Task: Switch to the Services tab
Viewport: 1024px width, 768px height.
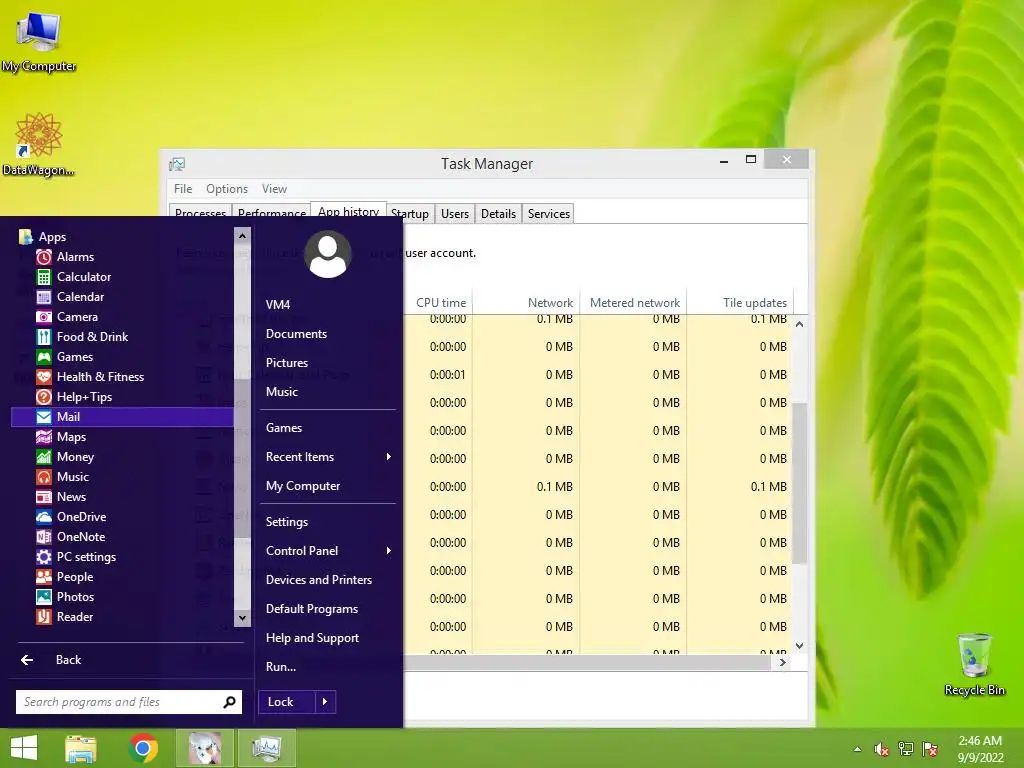Action: pyautogui.click(x=549, y=214)
